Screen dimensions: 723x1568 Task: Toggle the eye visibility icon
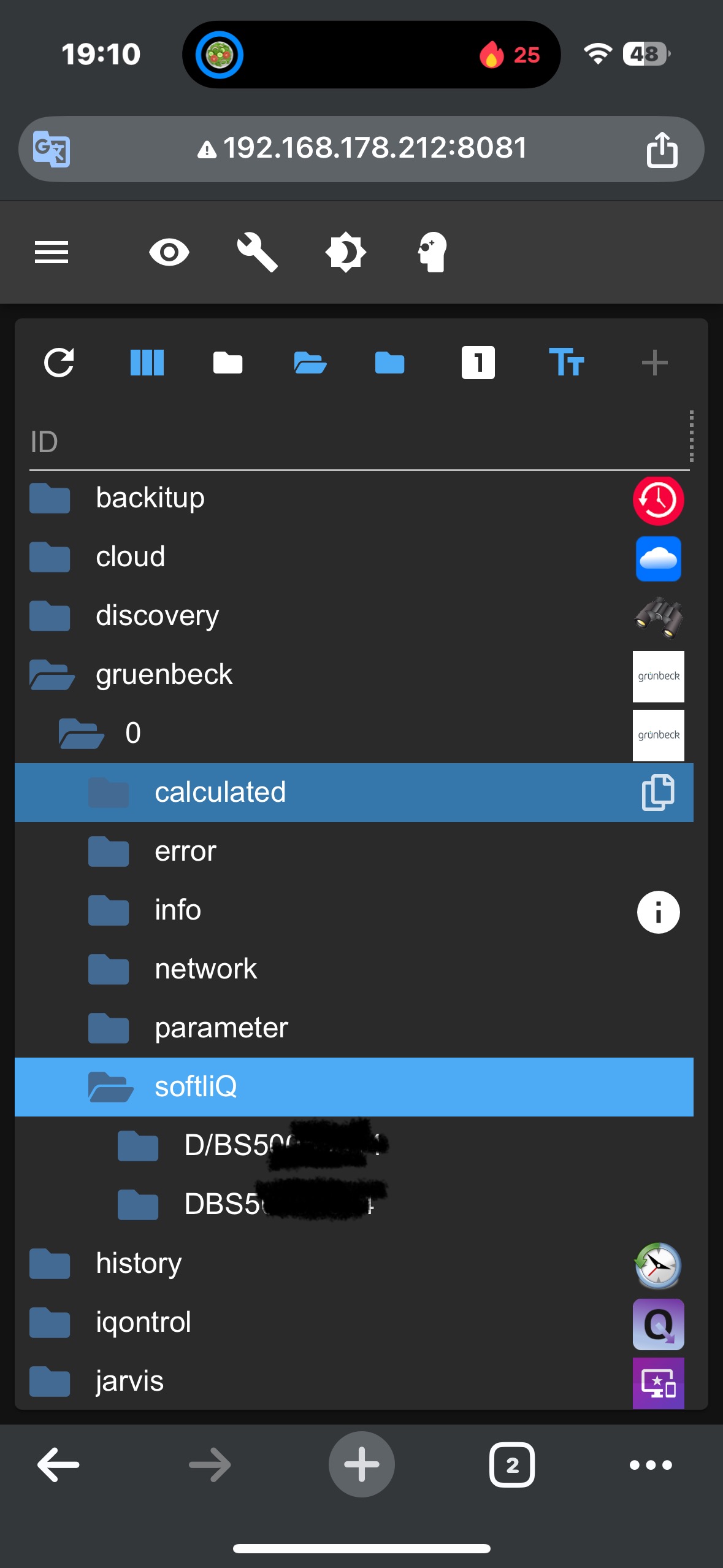click(x=169, y=252)
